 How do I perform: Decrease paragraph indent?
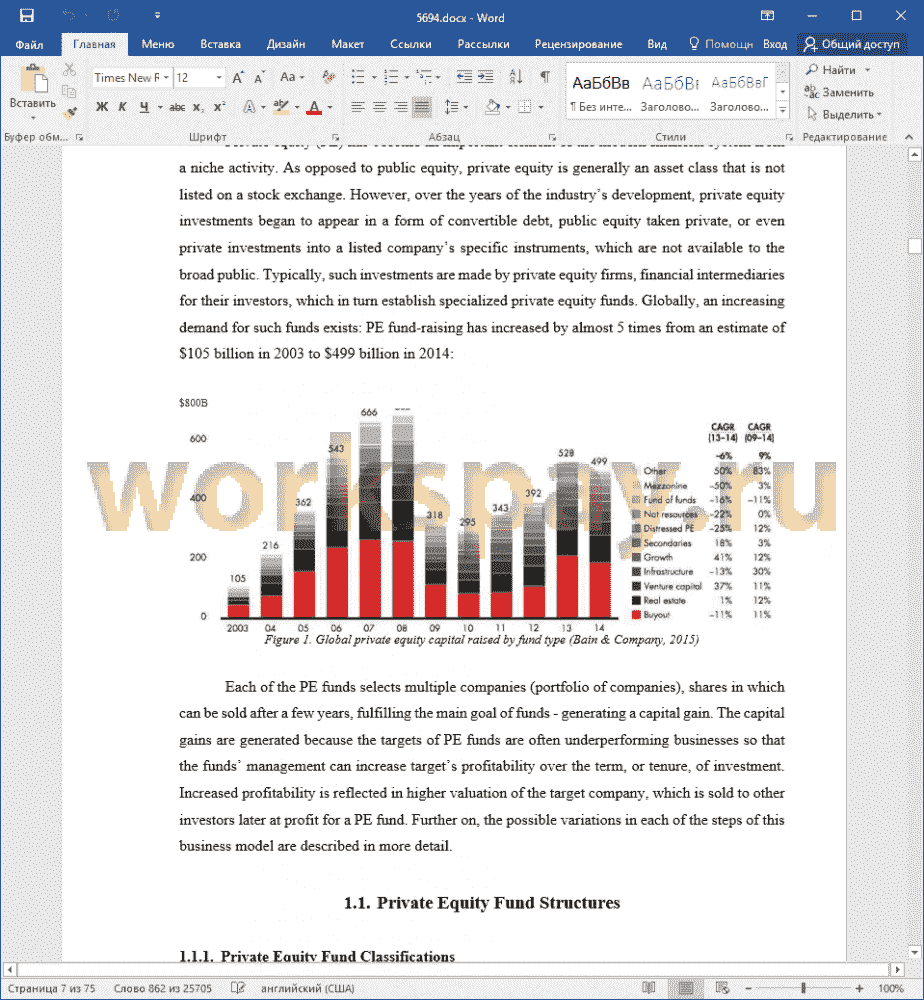tap(464, 78)
